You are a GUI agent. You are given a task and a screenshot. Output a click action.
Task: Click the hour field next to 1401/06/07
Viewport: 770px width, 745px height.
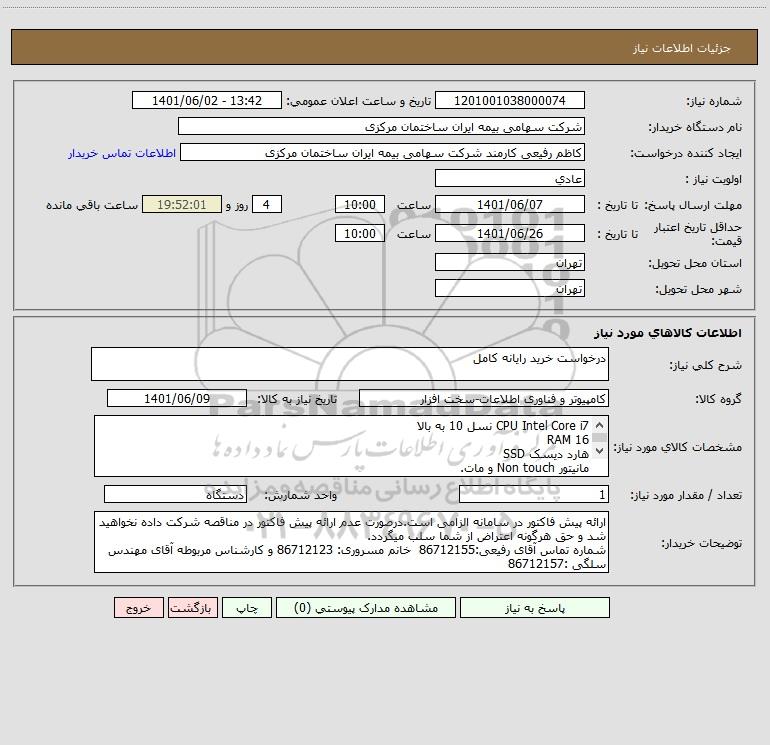[x=359, y=204]
